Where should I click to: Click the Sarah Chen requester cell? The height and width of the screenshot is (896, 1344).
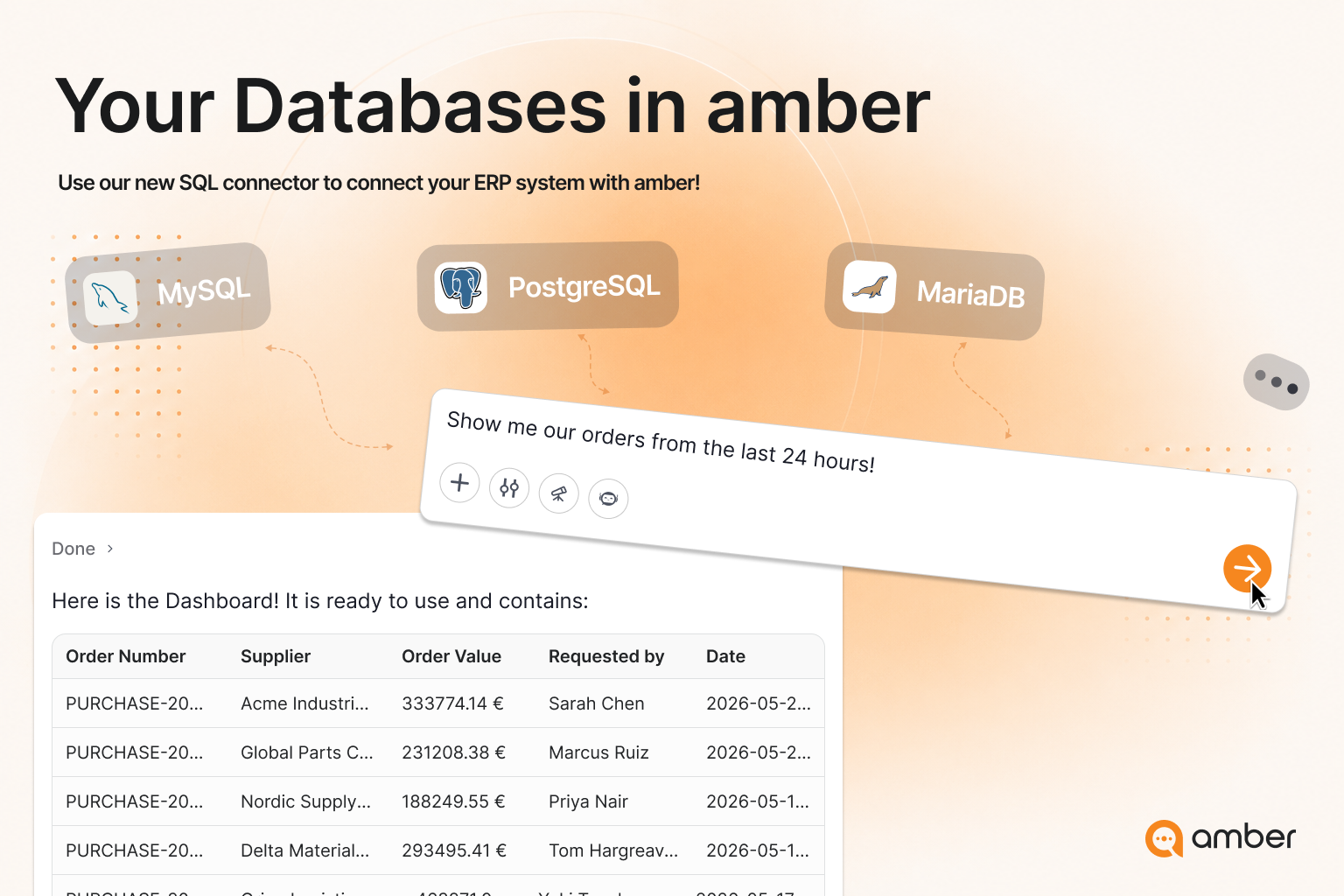[x=597, y=703]
